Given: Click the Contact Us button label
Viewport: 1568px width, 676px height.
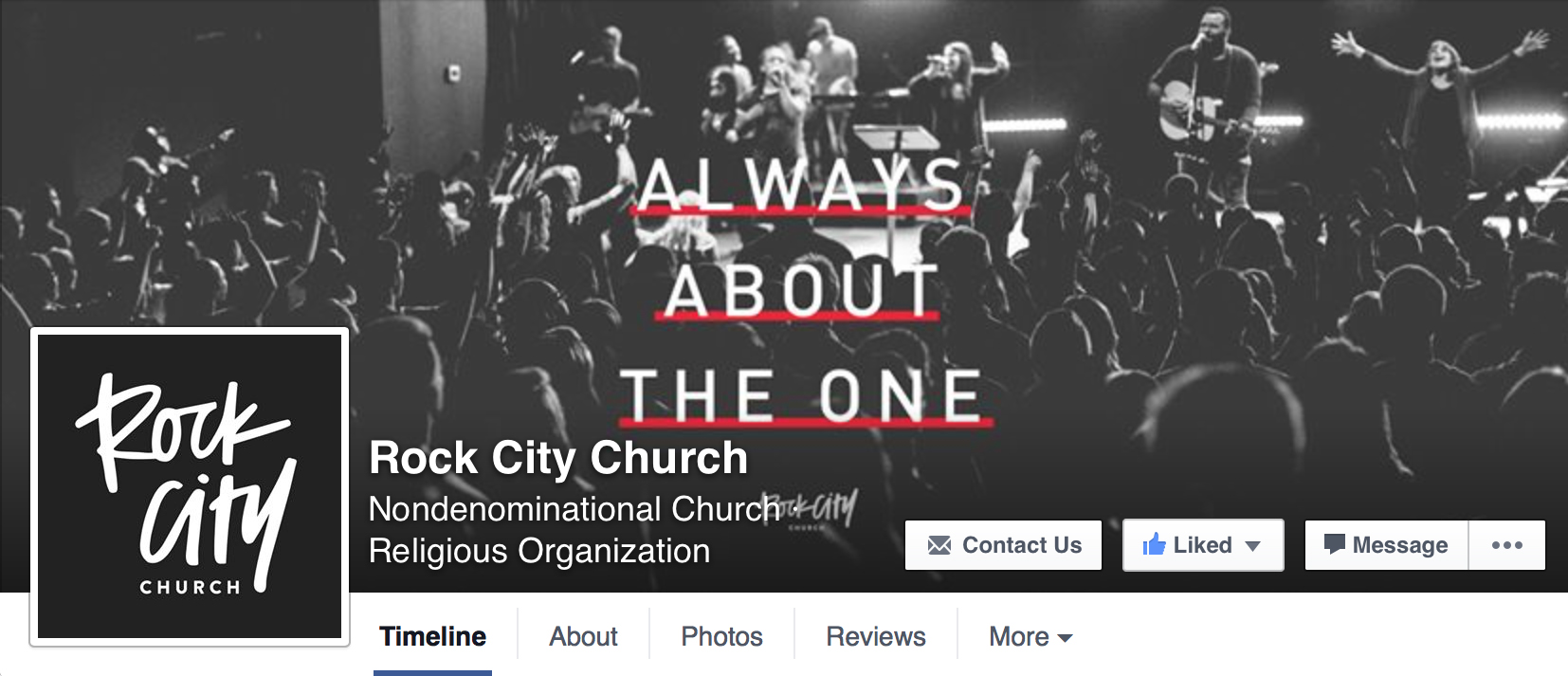Looking at the screenshot, I should [x=1022, y=545].
